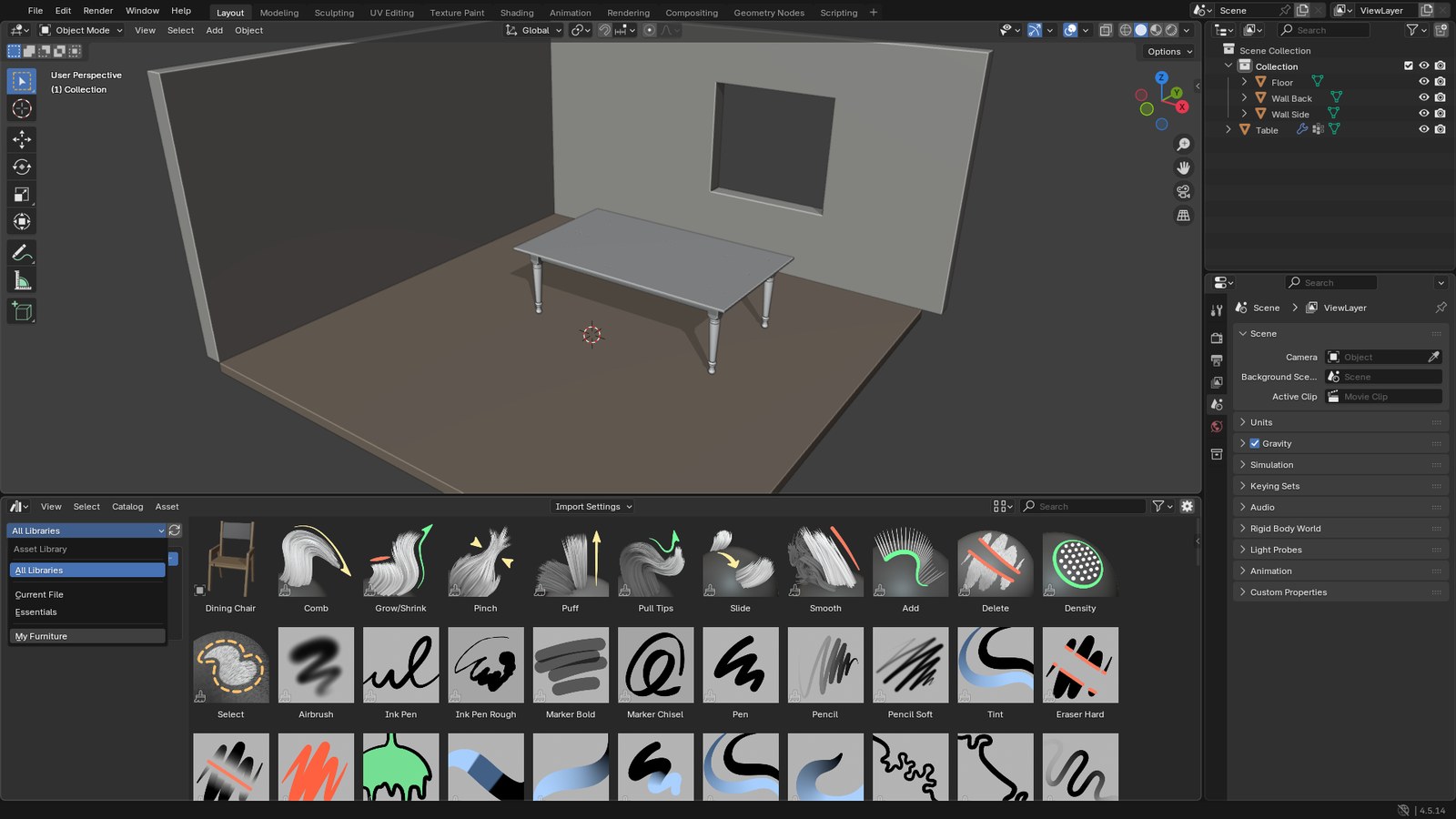Screen dimensions: 1456x819
Task: Open the Render menu
Action: click(98, 11)
